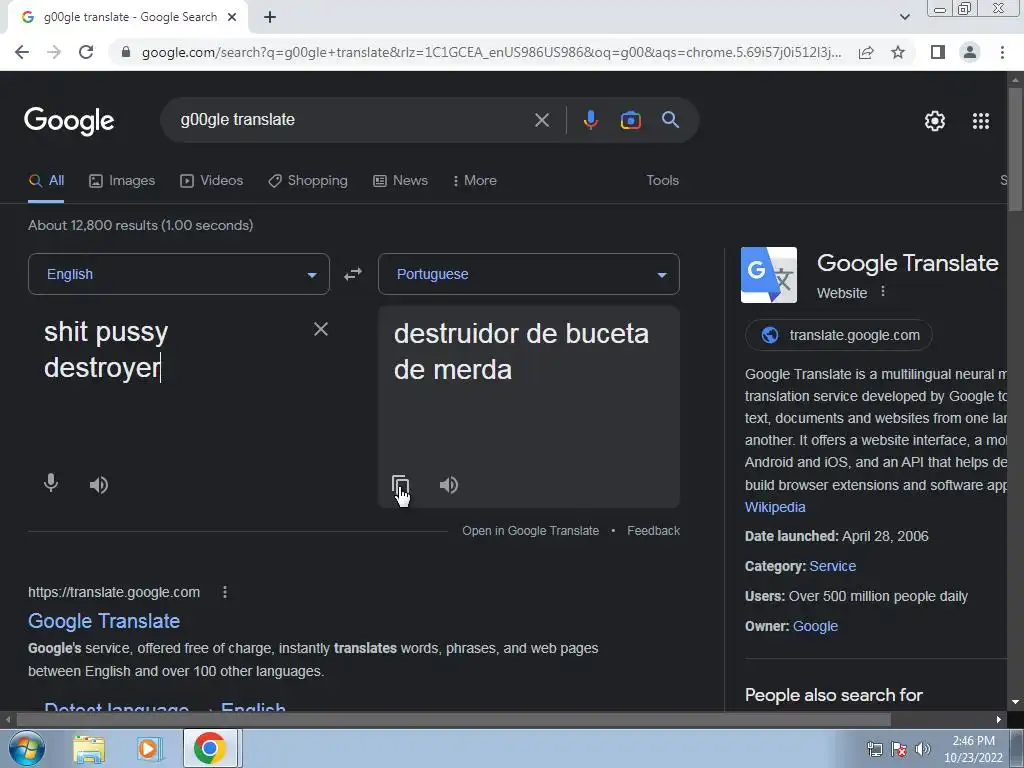This screenshot has height=768, width=1024.
Task: Open the browser side panel icon
Action: point(938,52)
